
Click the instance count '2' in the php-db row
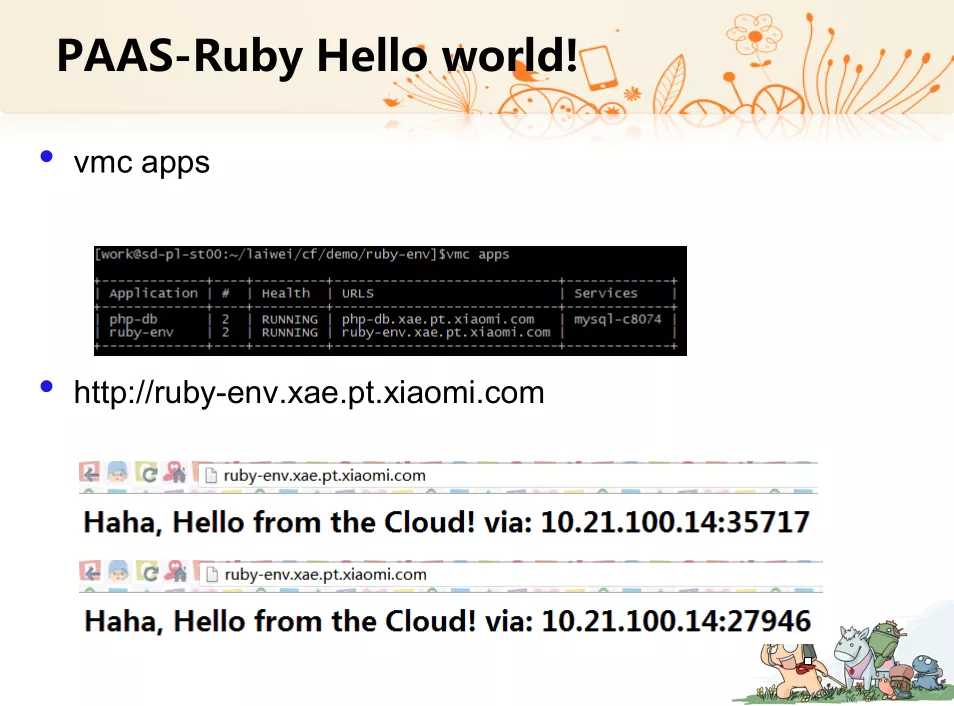coord(226,319)
